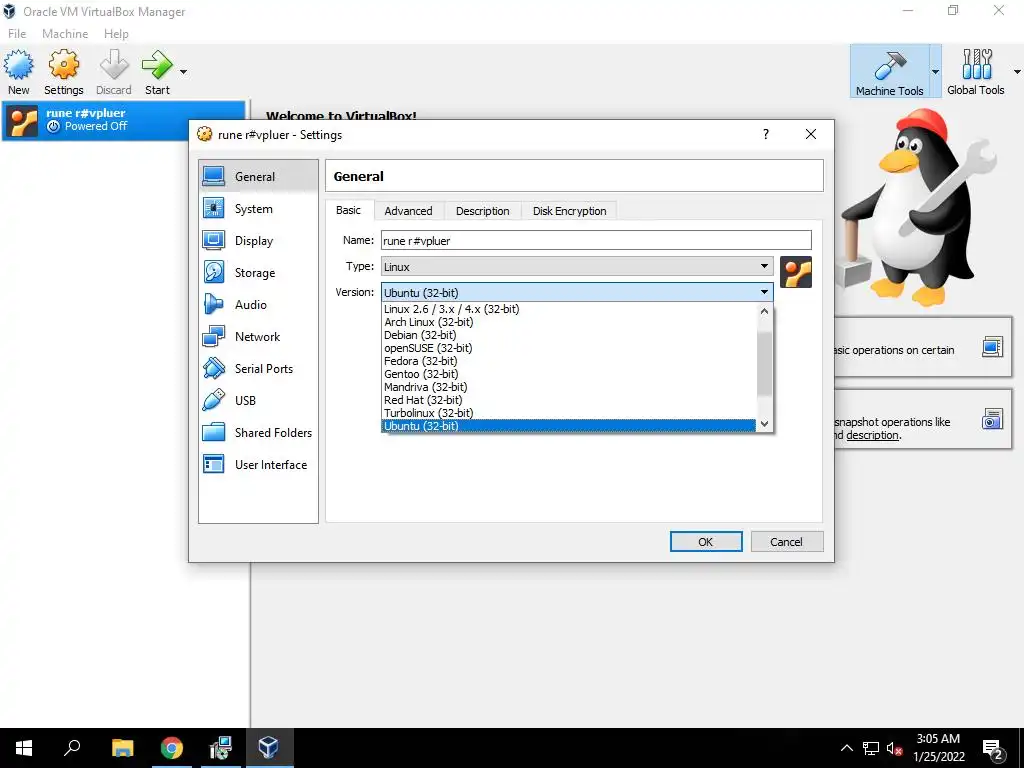Show hidden system tray icons
Screen dimensions: 1024x768
(846, 748)
